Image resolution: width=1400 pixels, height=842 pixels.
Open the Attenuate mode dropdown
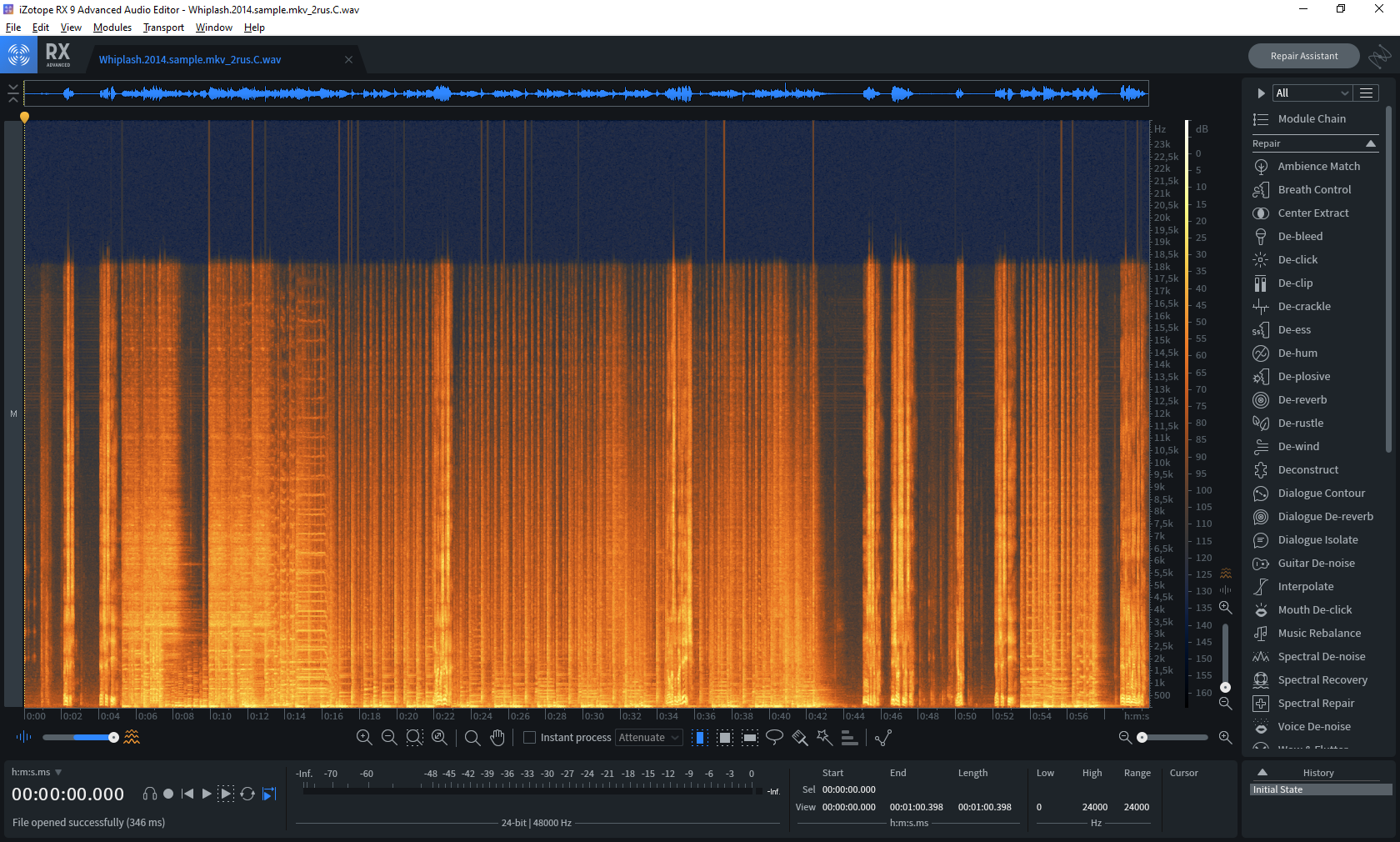tap(648, 737)
